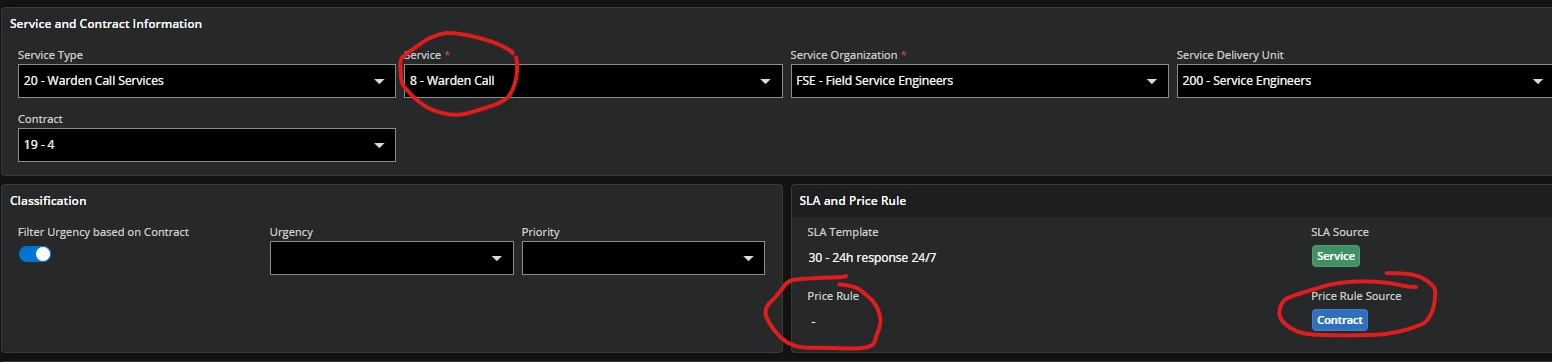
Task: Open the '200 - Service Engineers' selection
Action: [1364, 81]
